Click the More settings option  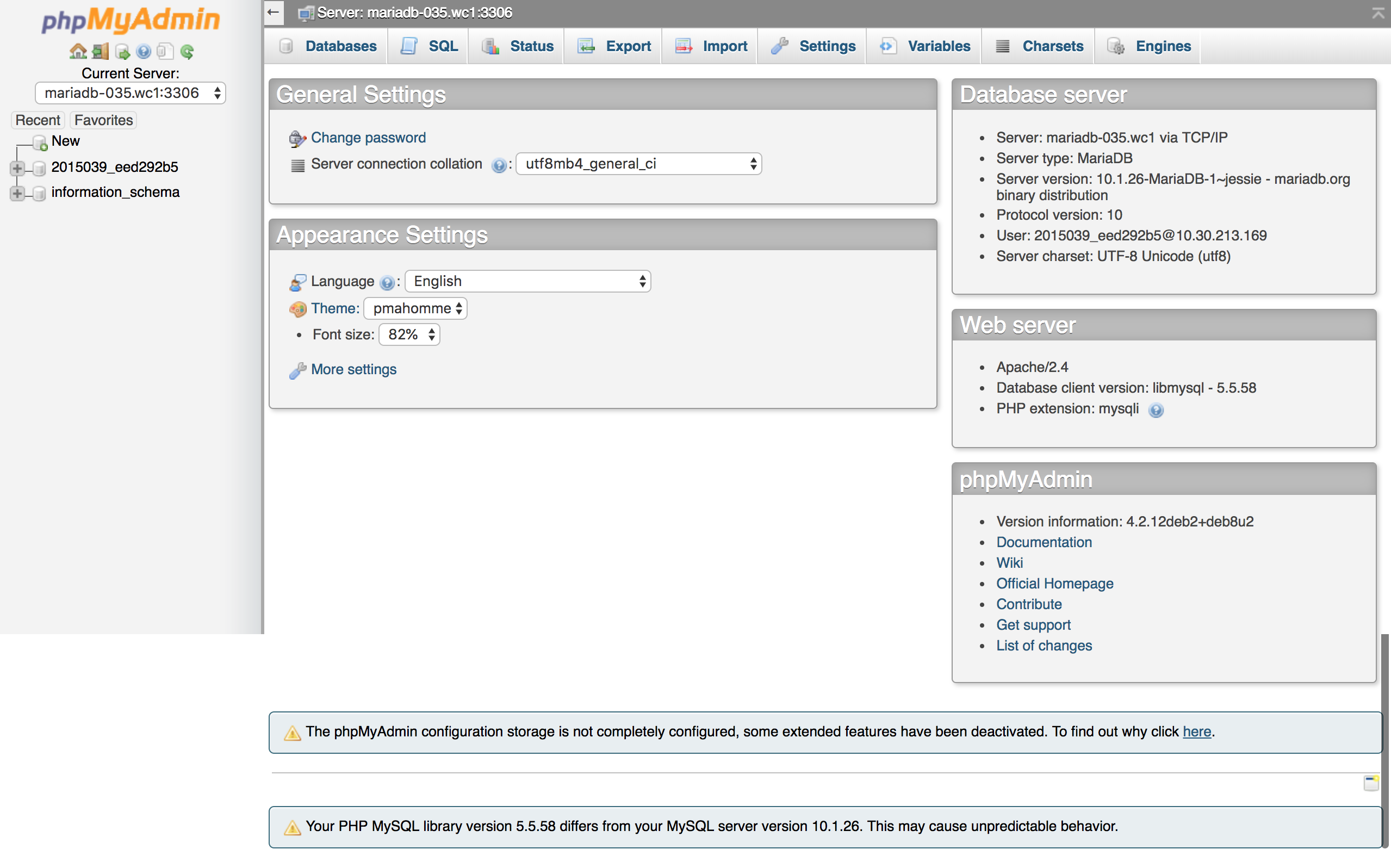pyautogui.click(x=354, y=369)
